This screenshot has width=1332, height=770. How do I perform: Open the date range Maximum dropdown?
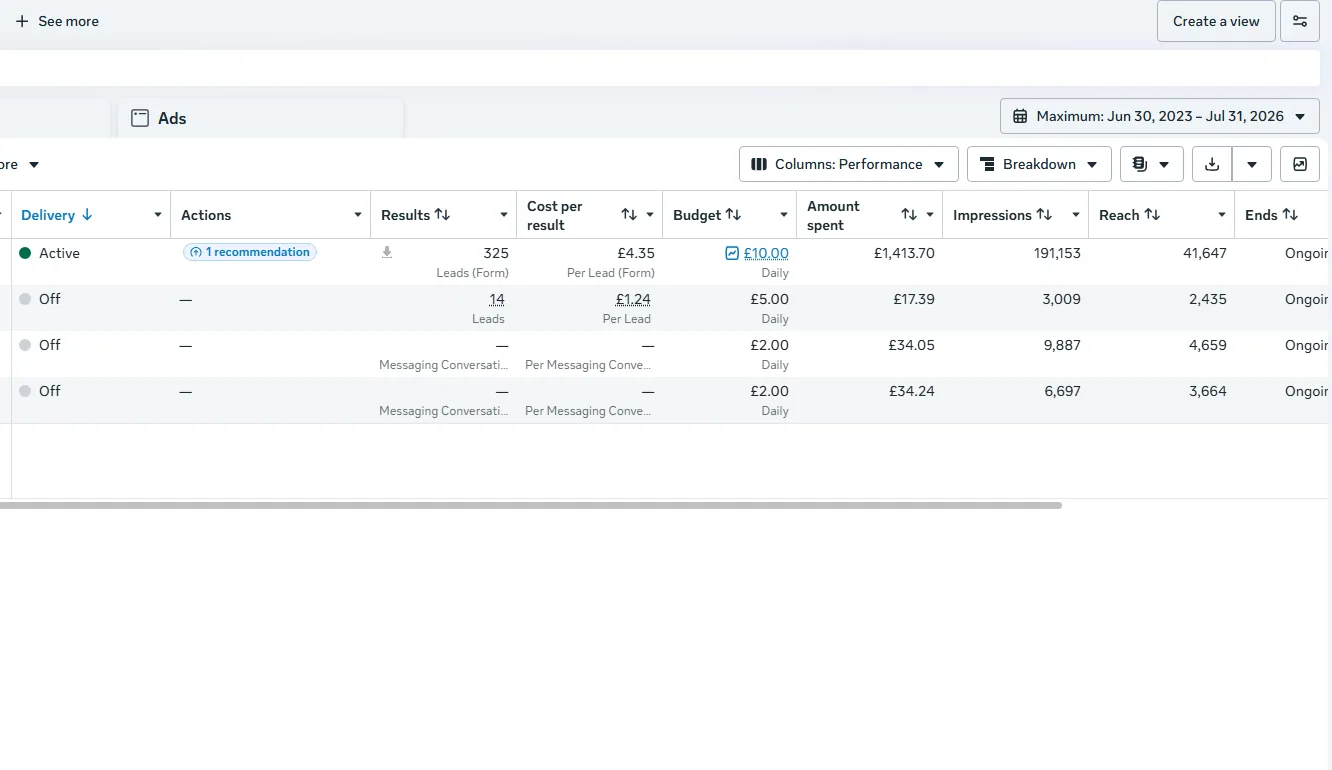point(1160,116)
